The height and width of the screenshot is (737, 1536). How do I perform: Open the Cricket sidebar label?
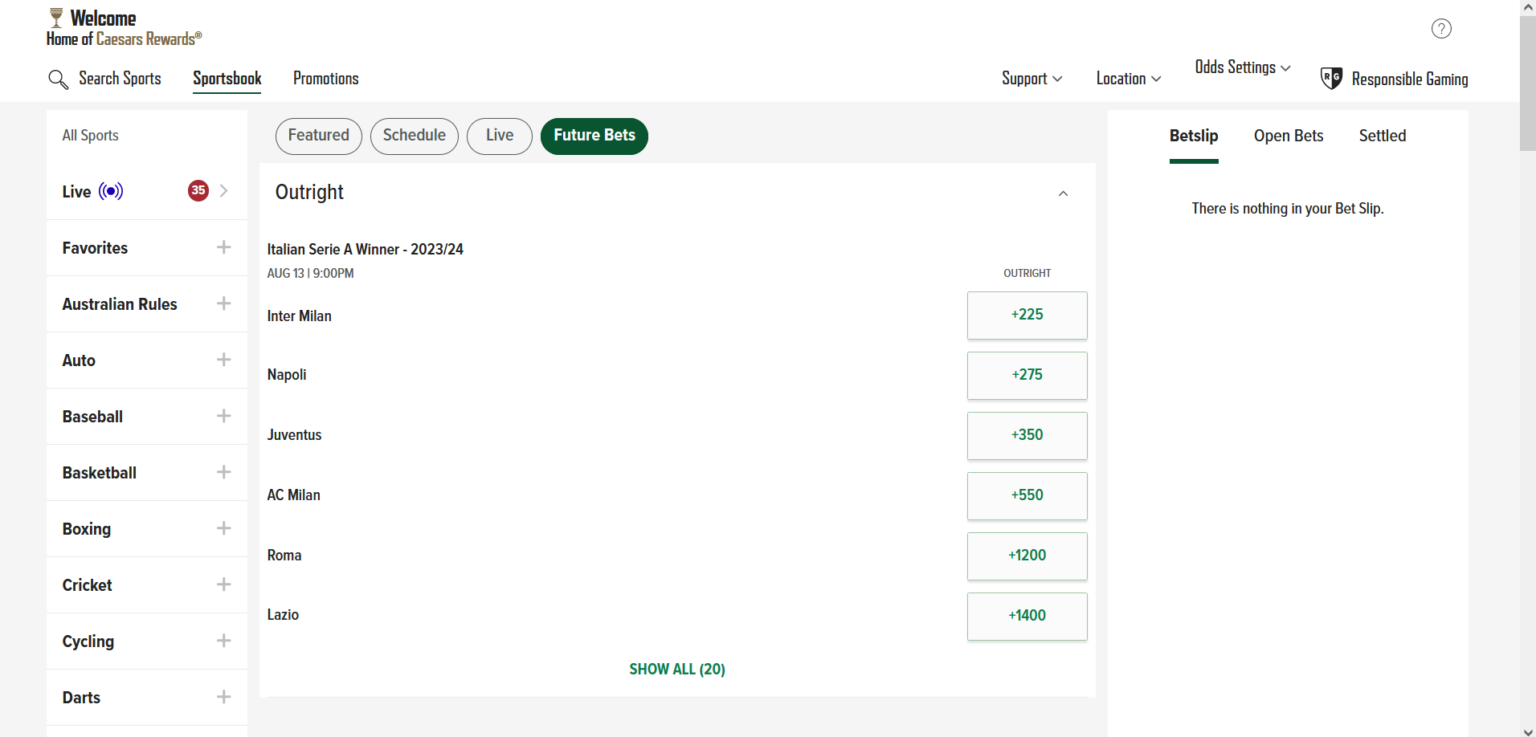pos(87,585)
